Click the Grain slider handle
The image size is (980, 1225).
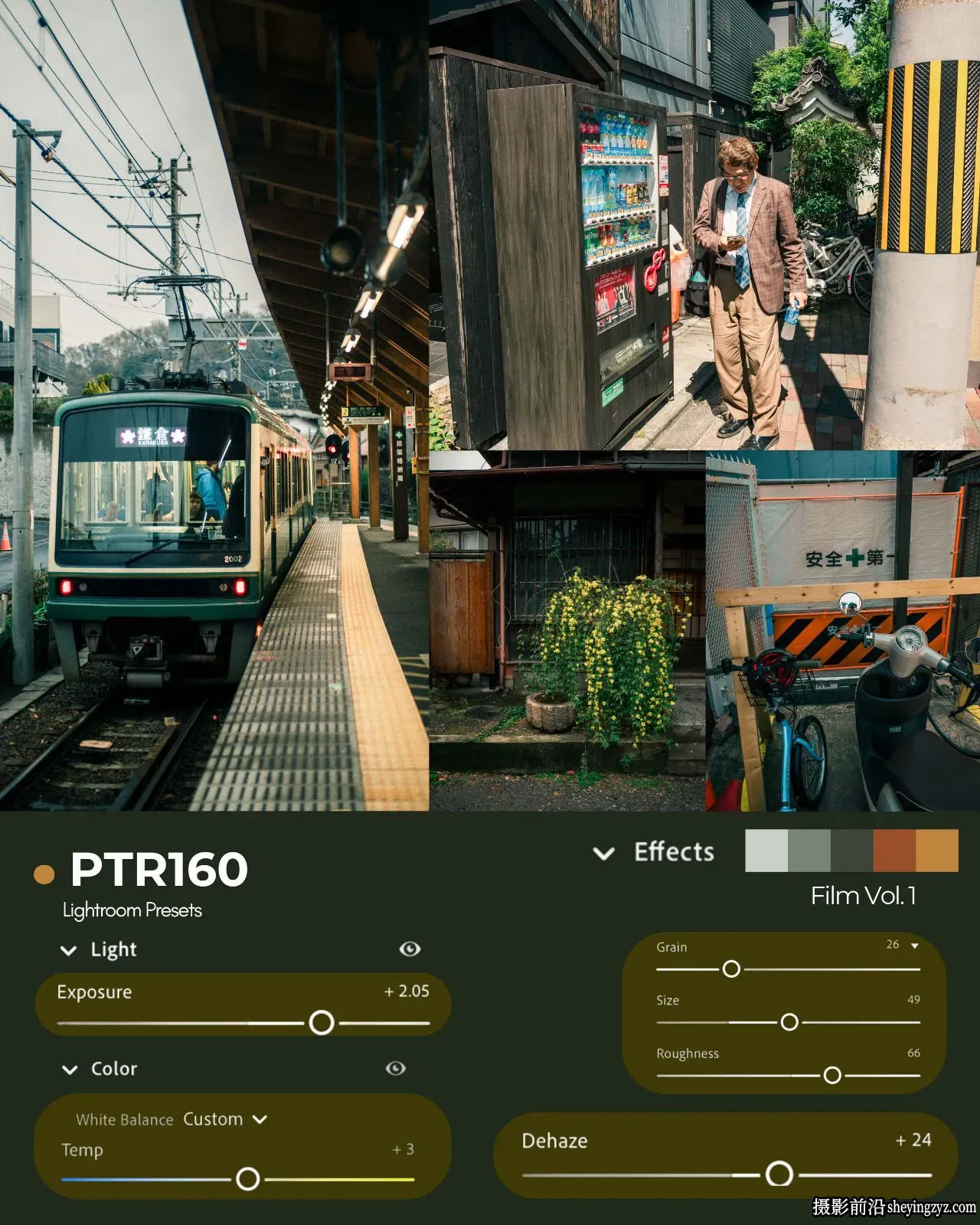point(731,969)
